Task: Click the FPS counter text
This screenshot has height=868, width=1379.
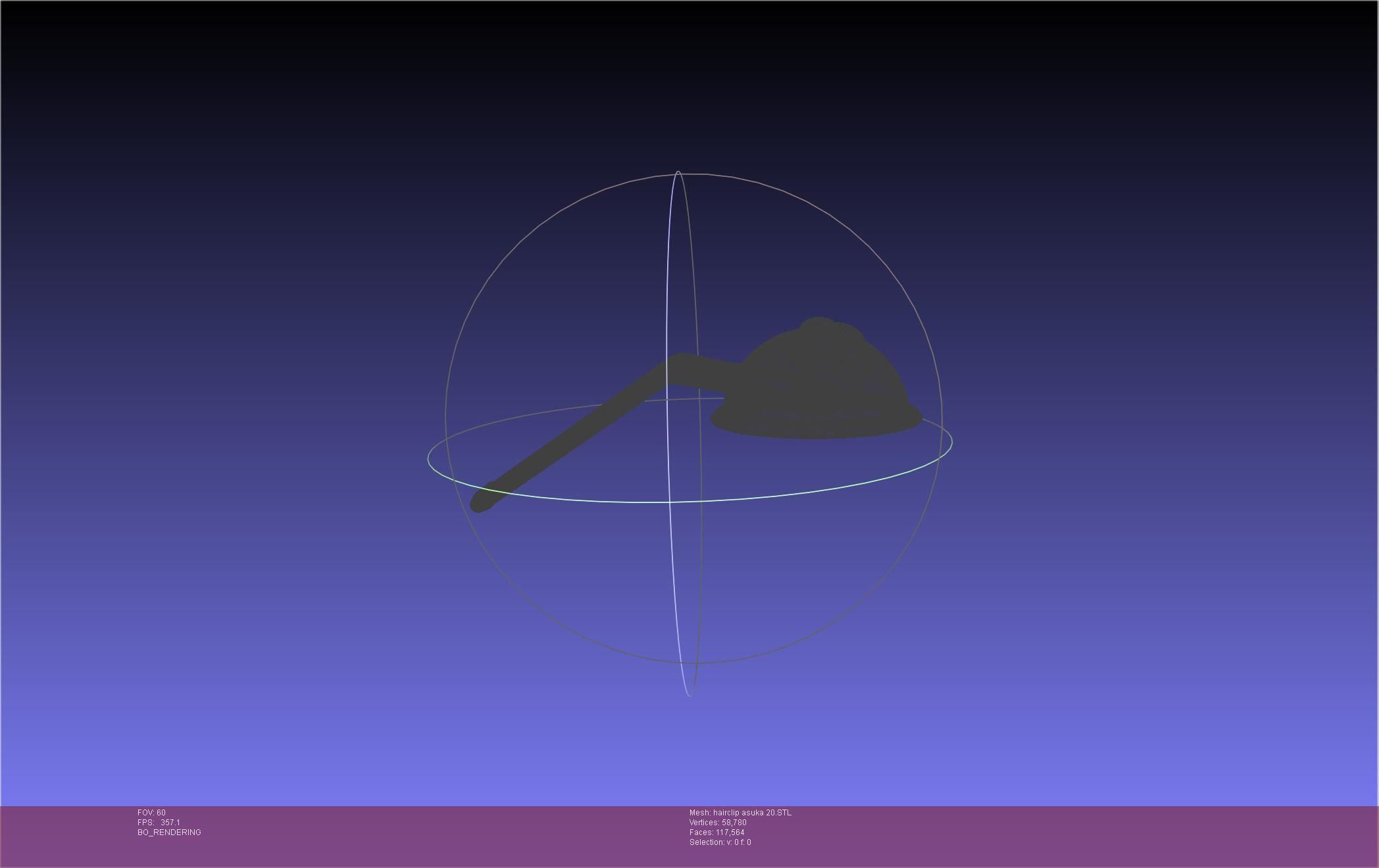Action: coord(159,823)
